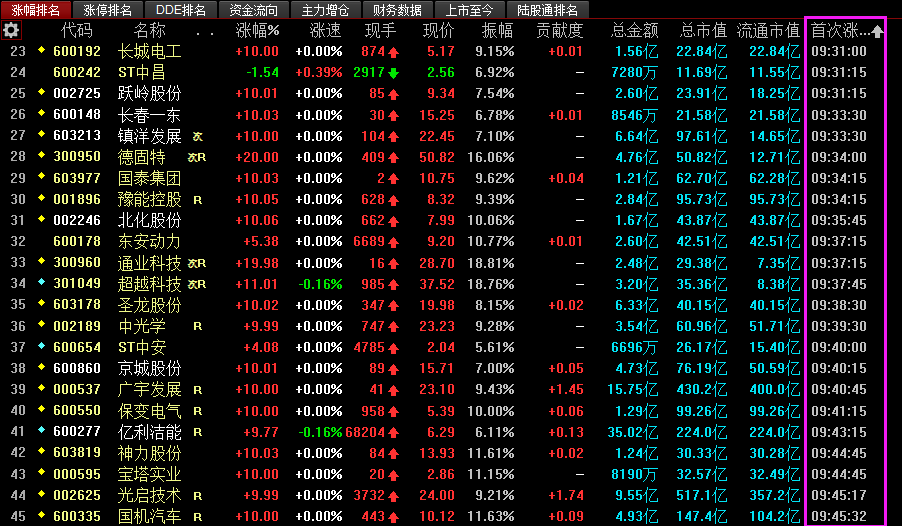Sort by 流通市值 column header
Screen dimensions: 902x526
769,31
